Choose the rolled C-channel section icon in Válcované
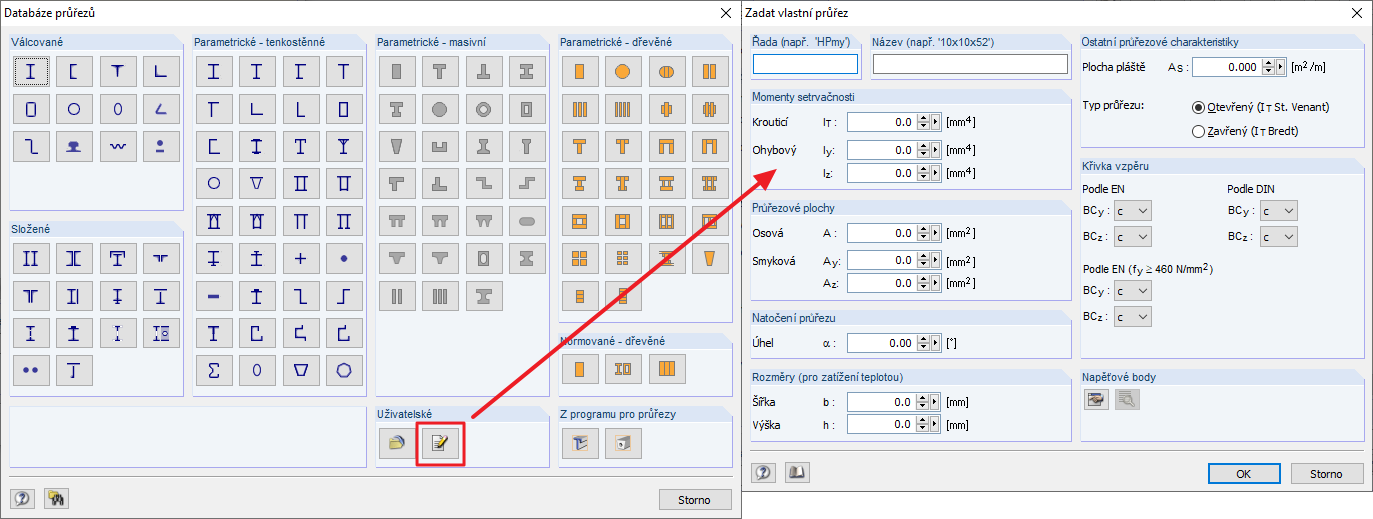The image size is (1373, 519). point(73,72)
